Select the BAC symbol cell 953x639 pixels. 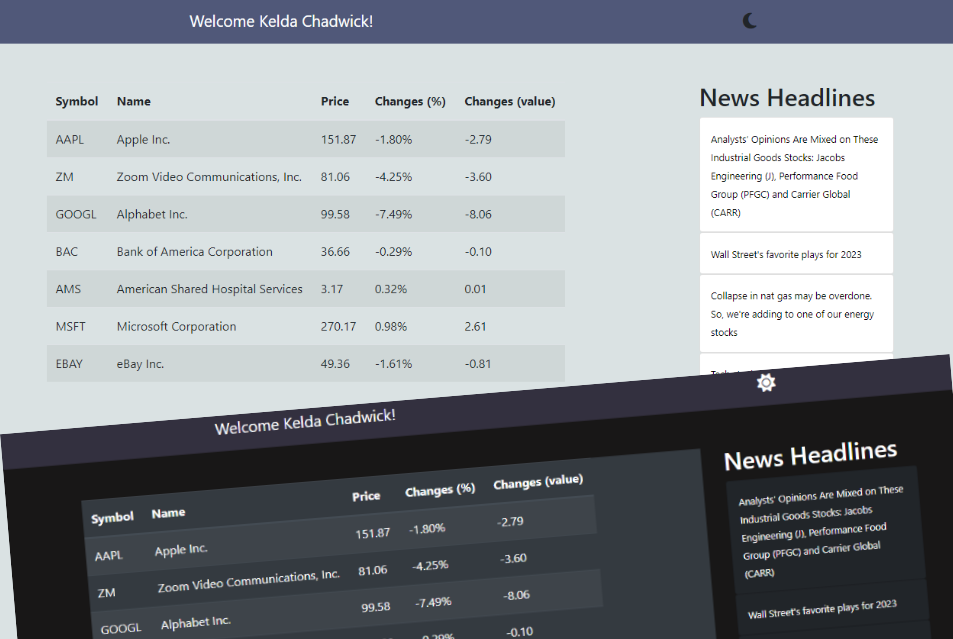67,252
